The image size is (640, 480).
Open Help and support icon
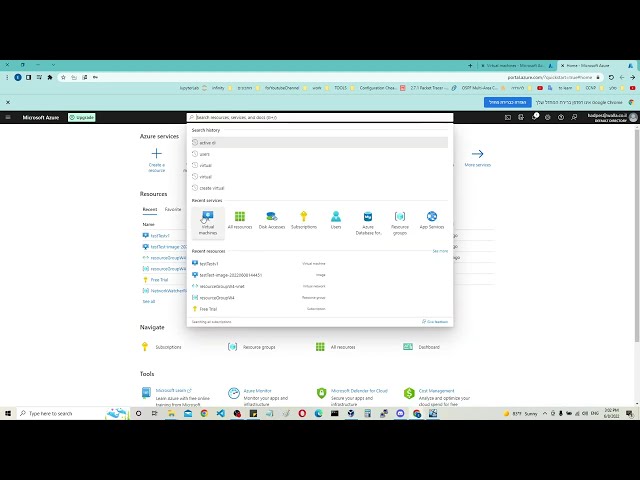(x=561, y=117)
